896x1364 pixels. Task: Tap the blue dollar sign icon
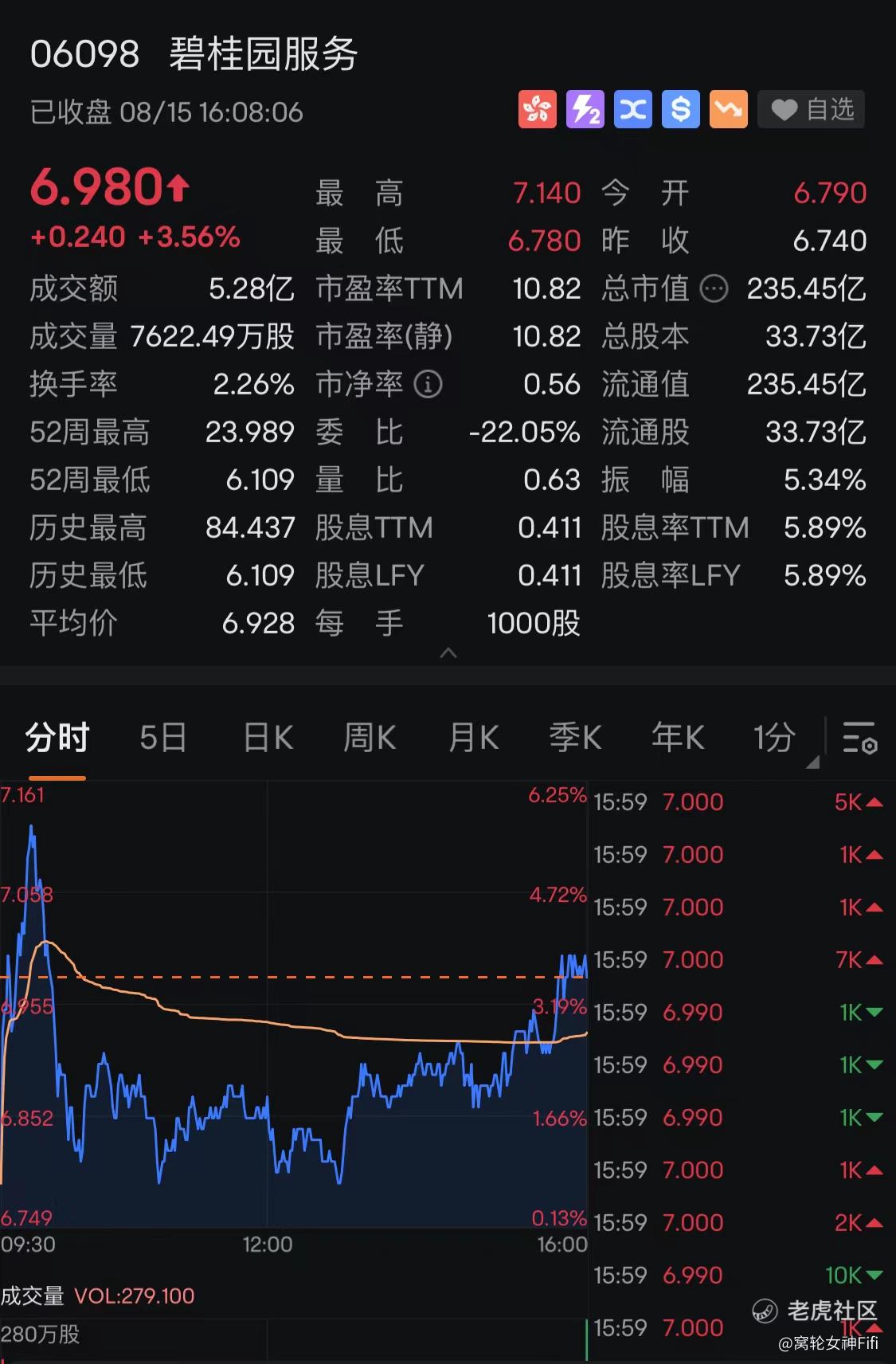[x=681, y=109]
